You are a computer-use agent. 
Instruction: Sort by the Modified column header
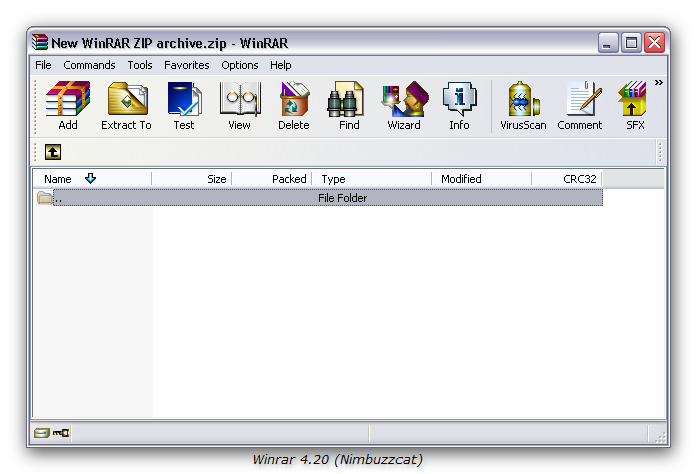481,179
